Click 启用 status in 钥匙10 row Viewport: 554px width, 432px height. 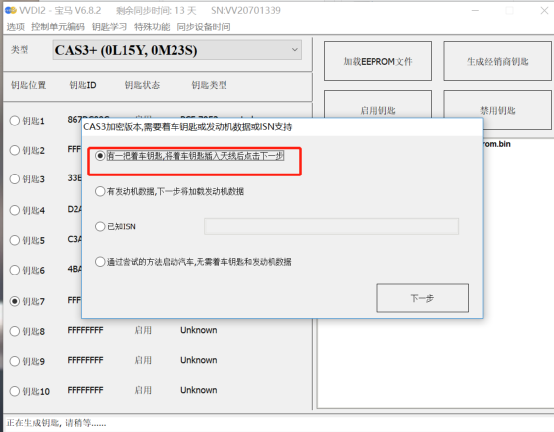[x=143, y=390]
